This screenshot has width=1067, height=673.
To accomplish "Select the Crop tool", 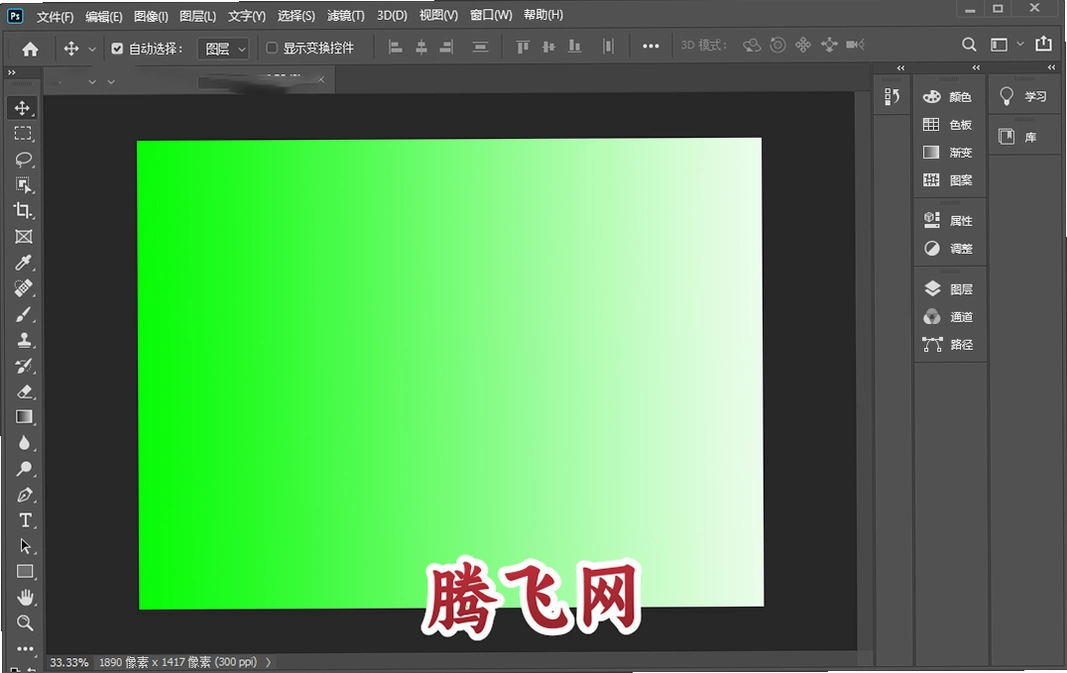I will [x=23, y=211].
